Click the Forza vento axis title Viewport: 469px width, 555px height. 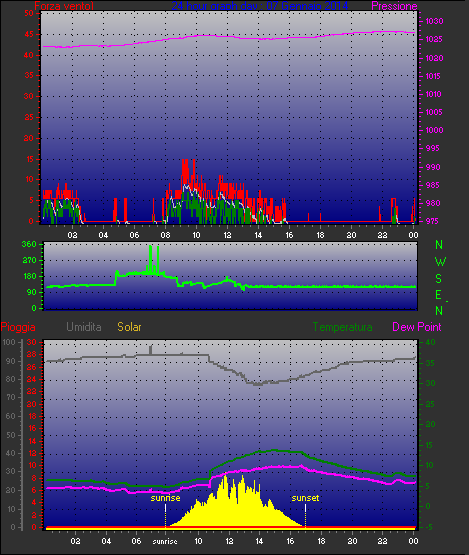click(64, 6)
